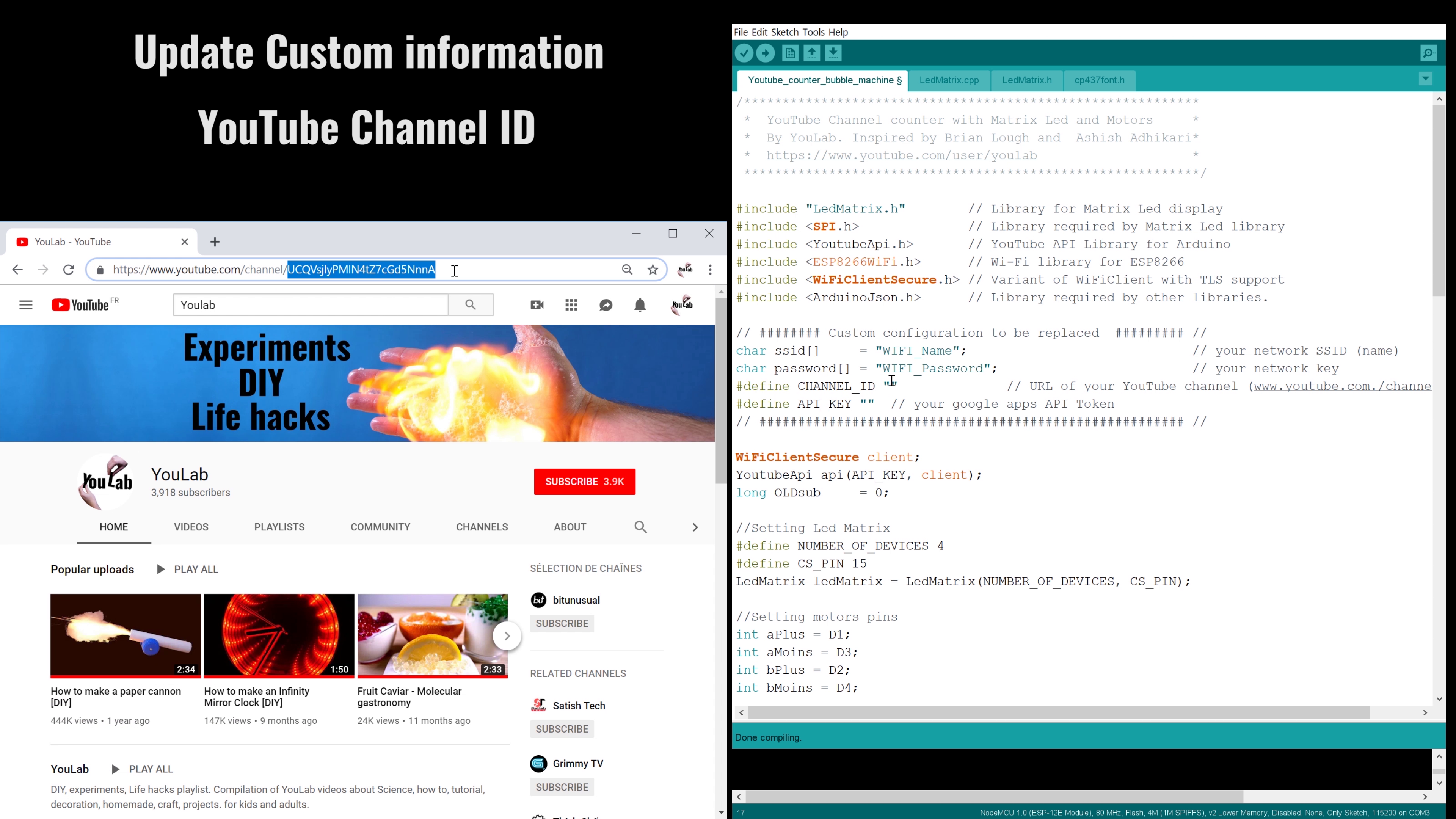Open the browser profile avatar in toolbar

(x=685, y=270)
